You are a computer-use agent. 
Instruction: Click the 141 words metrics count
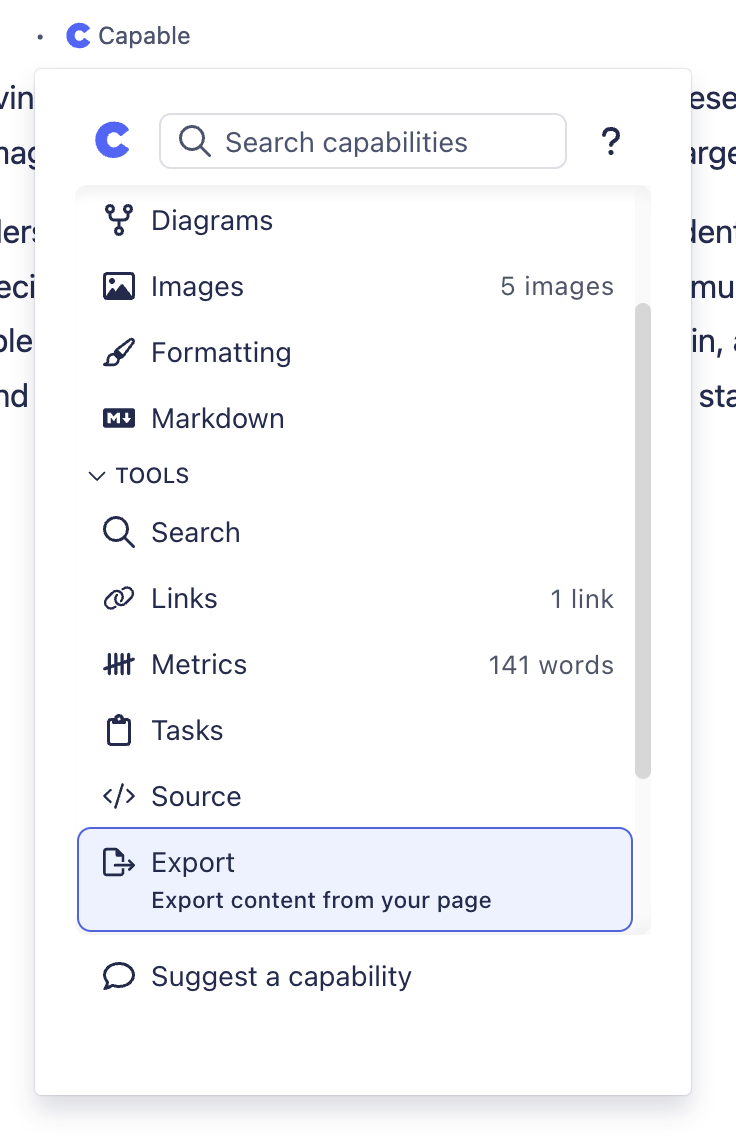tap(551, 665)
